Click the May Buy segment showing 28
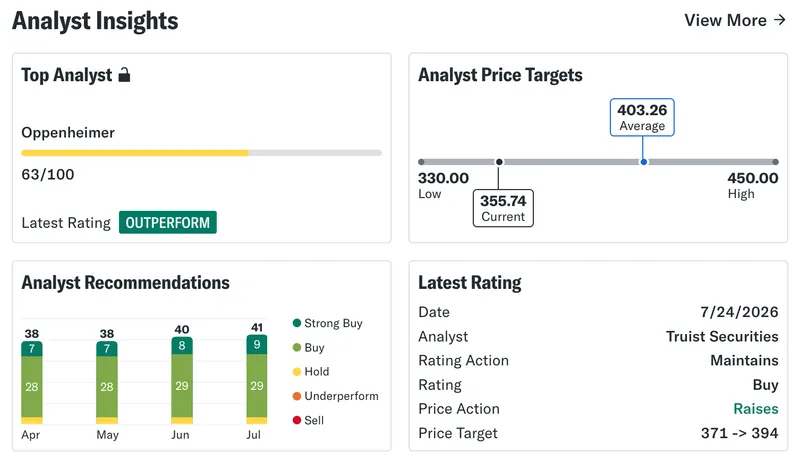The height and width of the screenshot is (462, 800). [107, 387]
